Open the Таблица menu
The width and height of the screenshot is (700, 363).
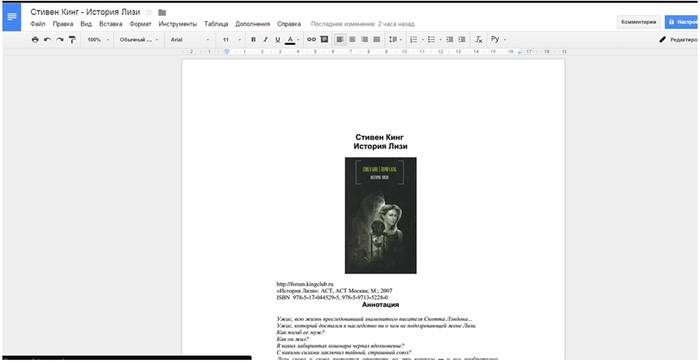click(216, 24)
